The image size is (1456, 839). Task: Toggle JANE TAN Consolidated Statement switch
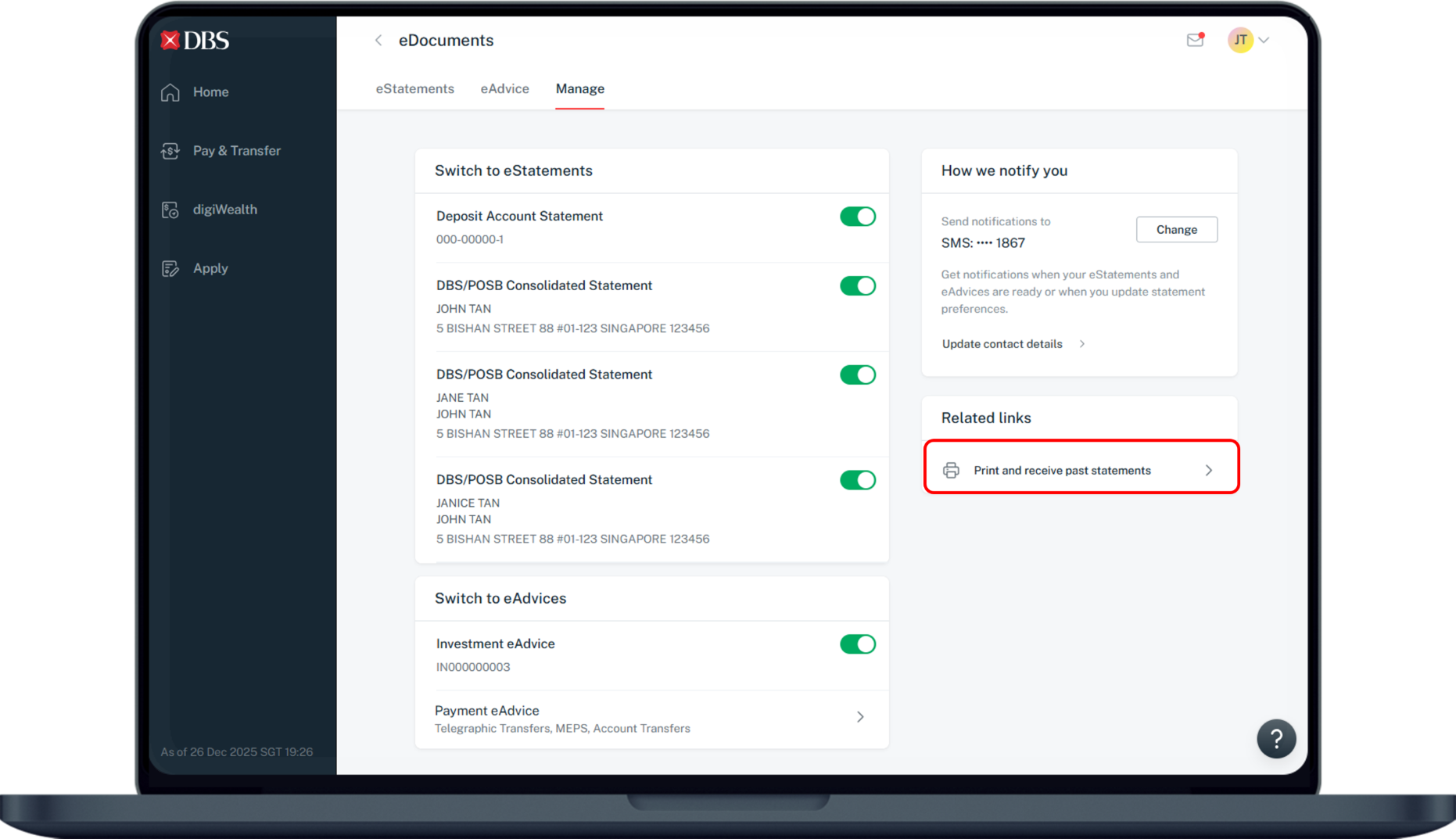(857, 375)
